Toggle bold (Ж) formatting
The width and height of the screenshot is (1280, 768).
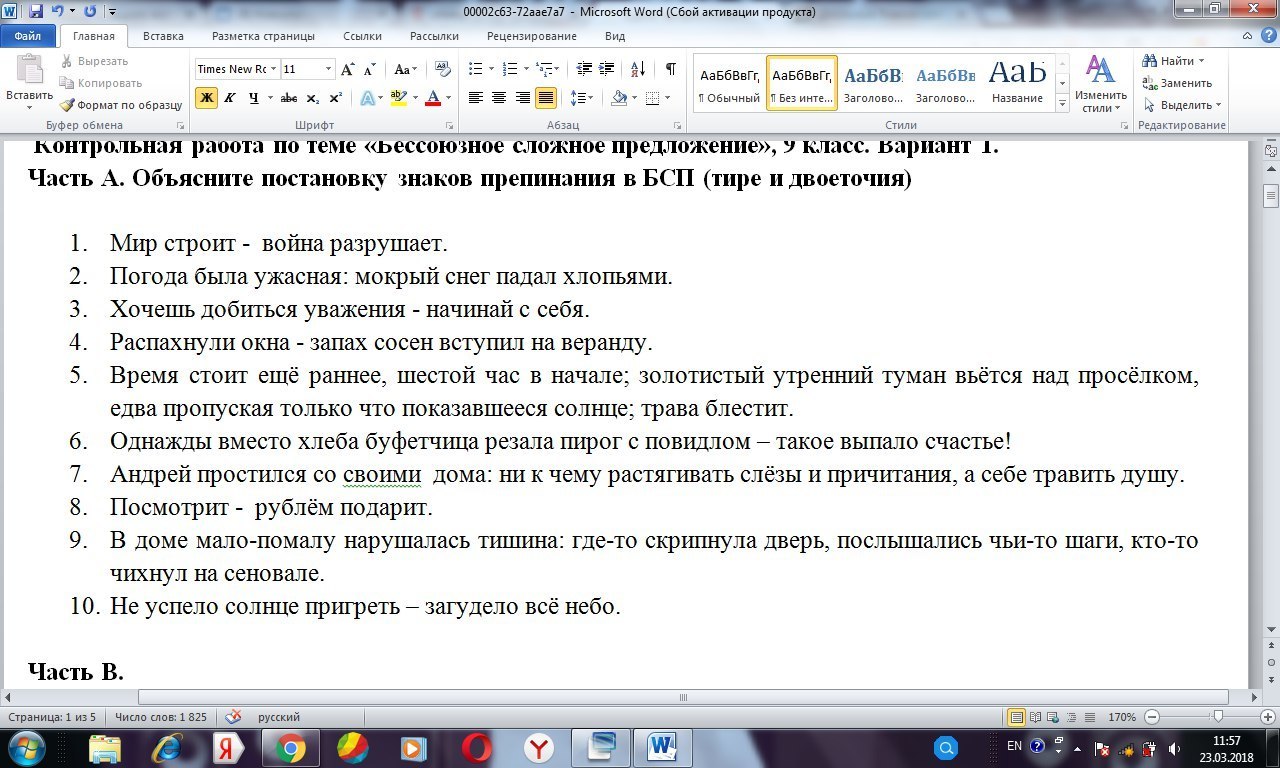[206, 98]
